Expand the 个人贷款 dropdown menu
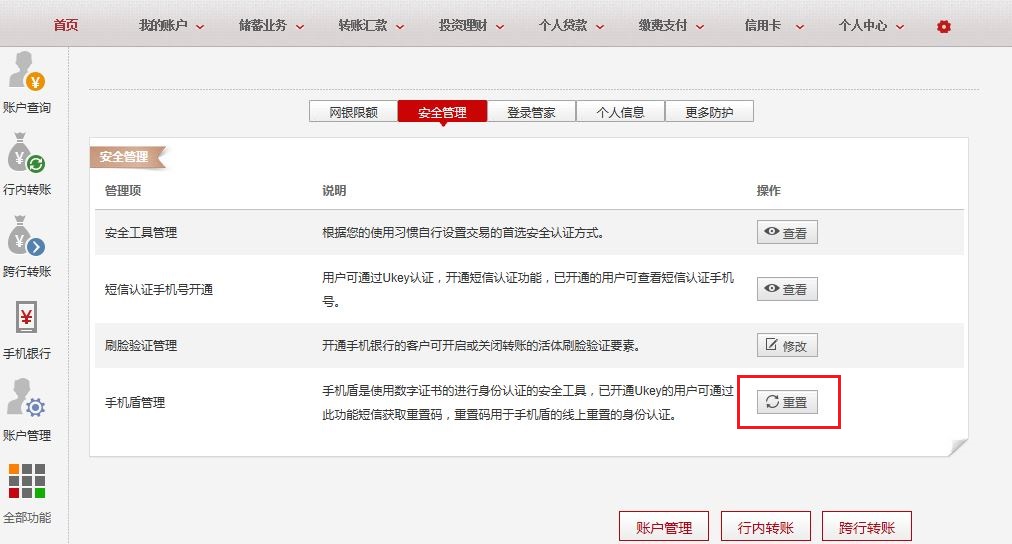Screen dimensions: 1012x544 [x=571, y=25]
